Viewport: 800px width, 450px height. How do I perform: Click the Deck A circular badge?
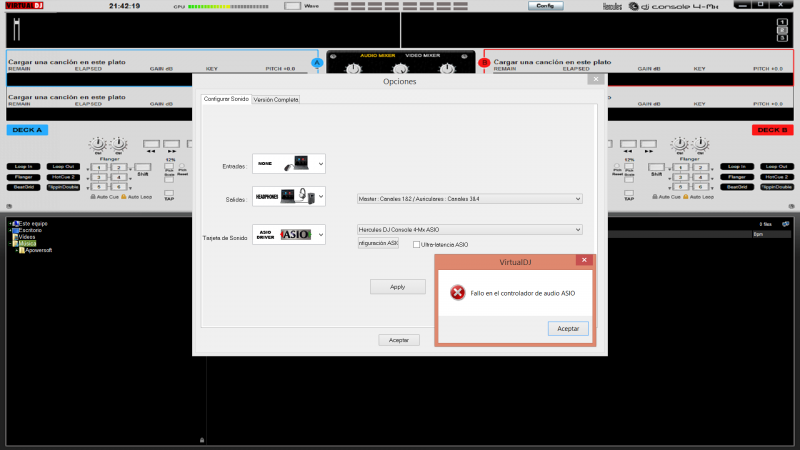(317, 63)
